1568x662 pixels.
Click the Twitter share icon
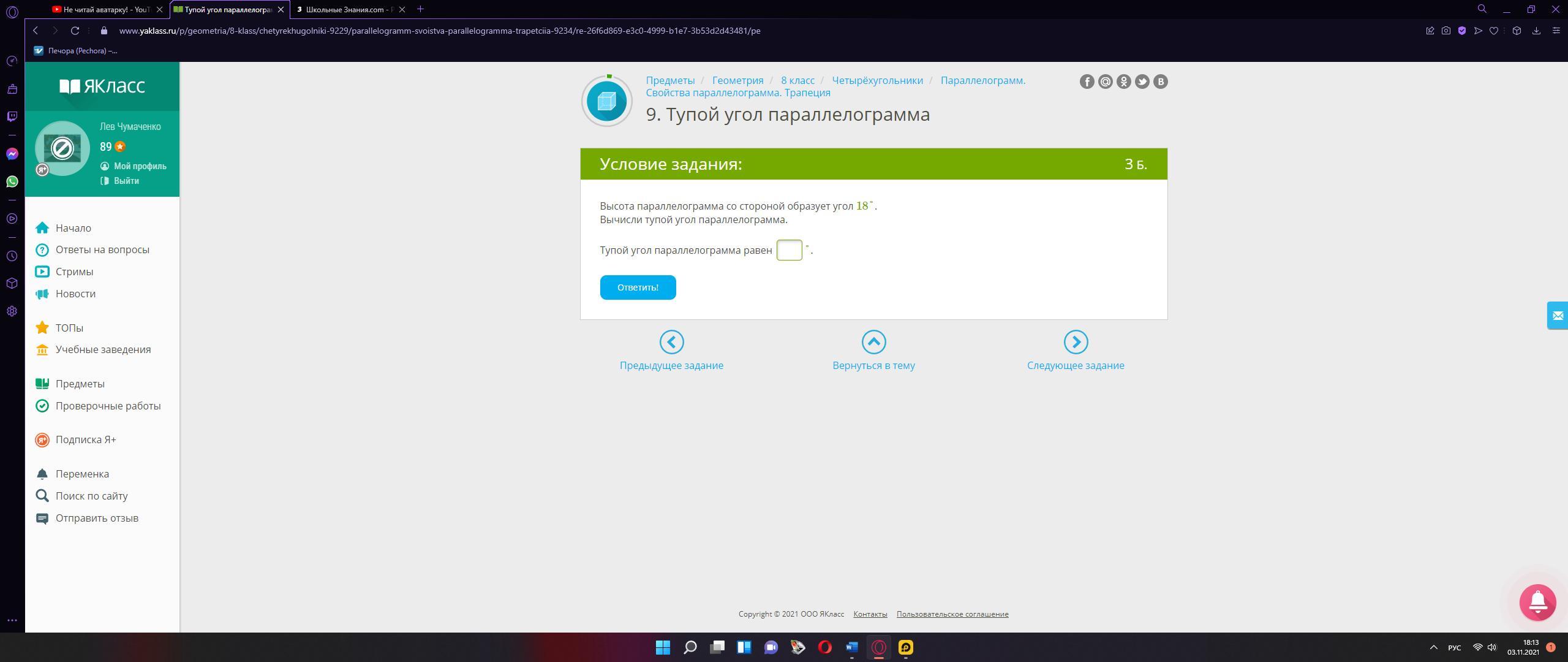(1142, 82)
